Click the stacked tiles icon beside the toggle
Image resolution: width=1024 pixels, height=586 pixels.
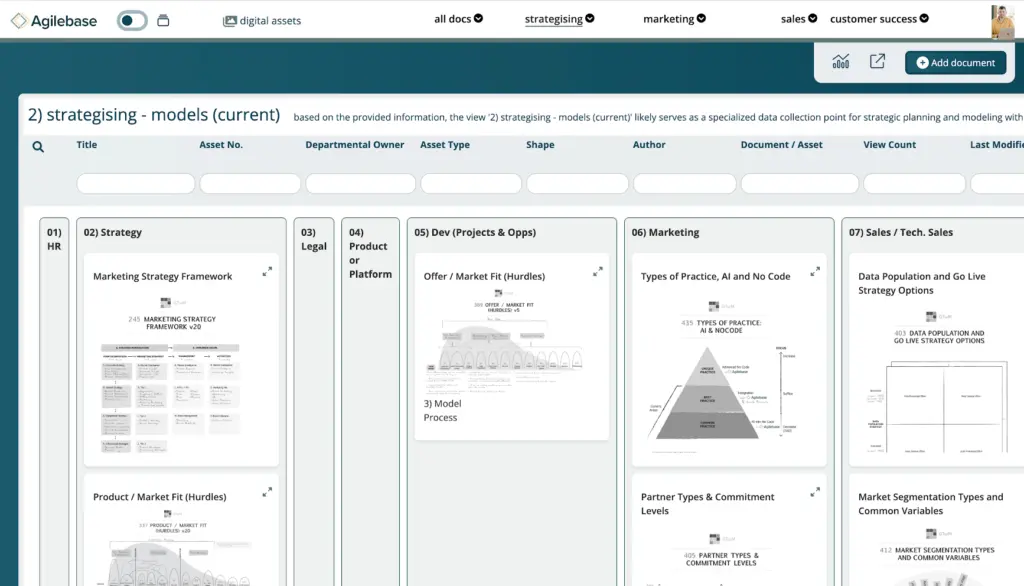(x=163, y=20)
